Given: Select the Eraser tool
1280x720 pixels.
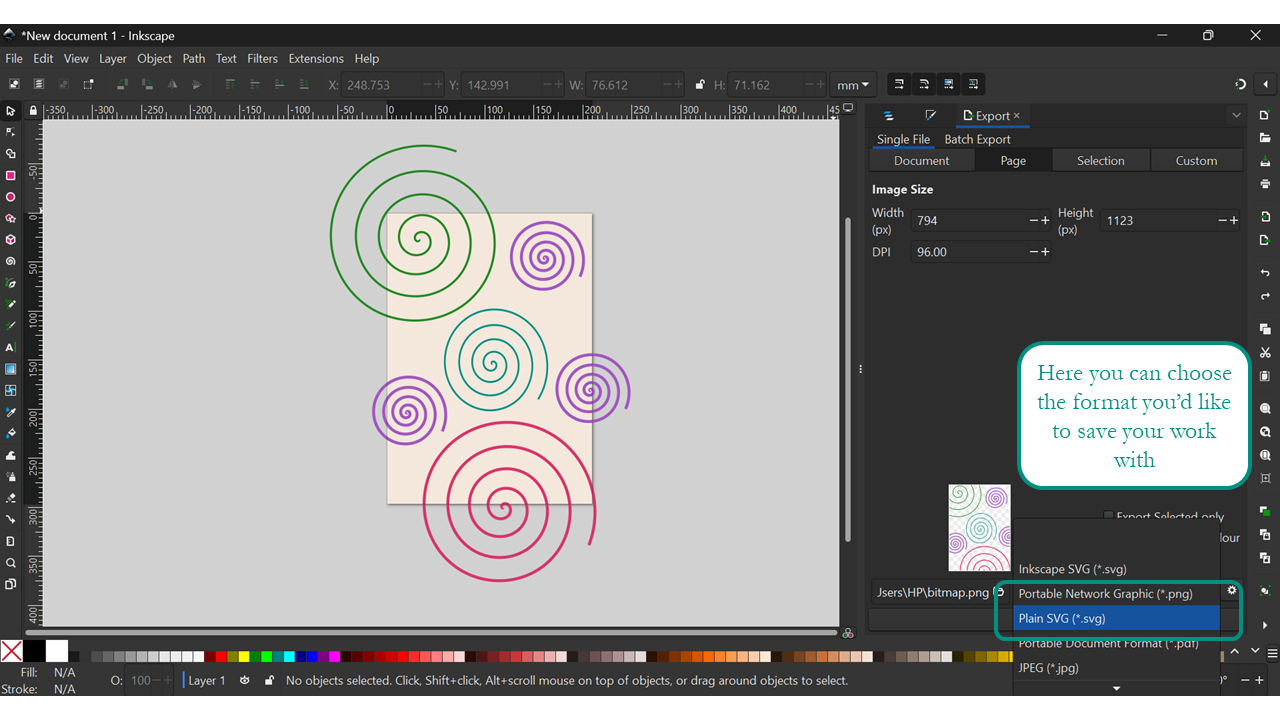Looking at the screenshot, I should point(11,498).
